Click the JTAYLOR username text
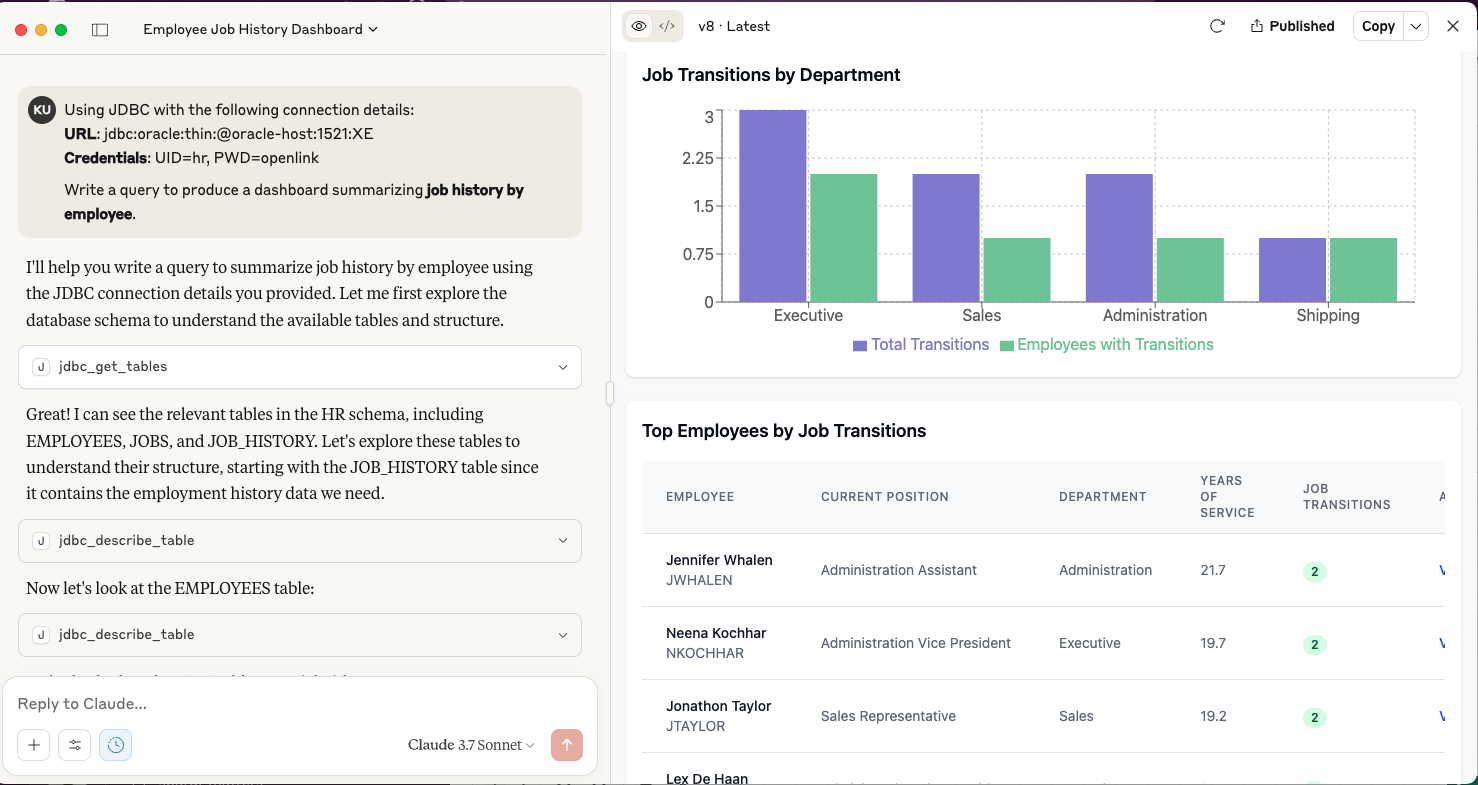Image resolution: width=1478 pixels, height=785 pixels. (696, 726)
